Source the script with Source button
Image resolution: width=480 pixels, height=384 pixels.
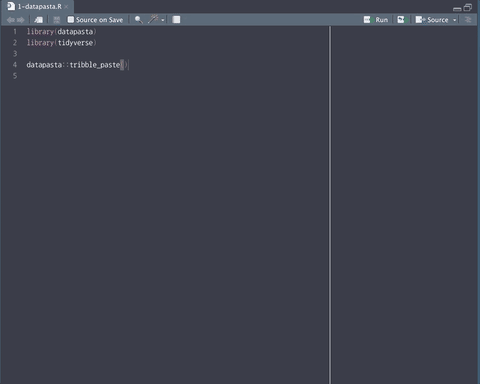pos(432,20)
